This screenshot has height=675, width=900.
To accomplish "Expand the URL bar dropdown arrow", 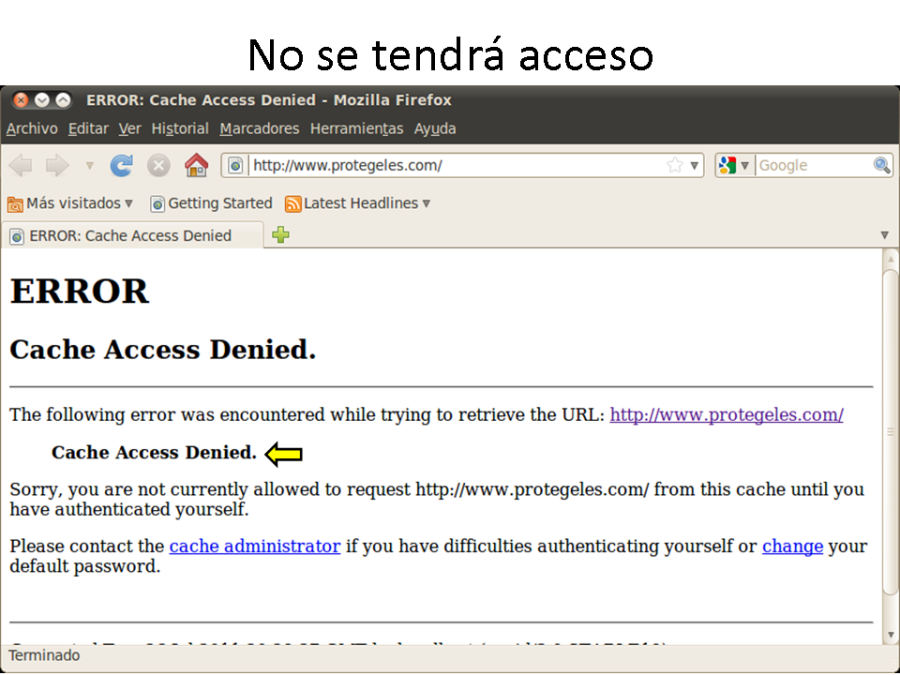I will pos(695,165).
